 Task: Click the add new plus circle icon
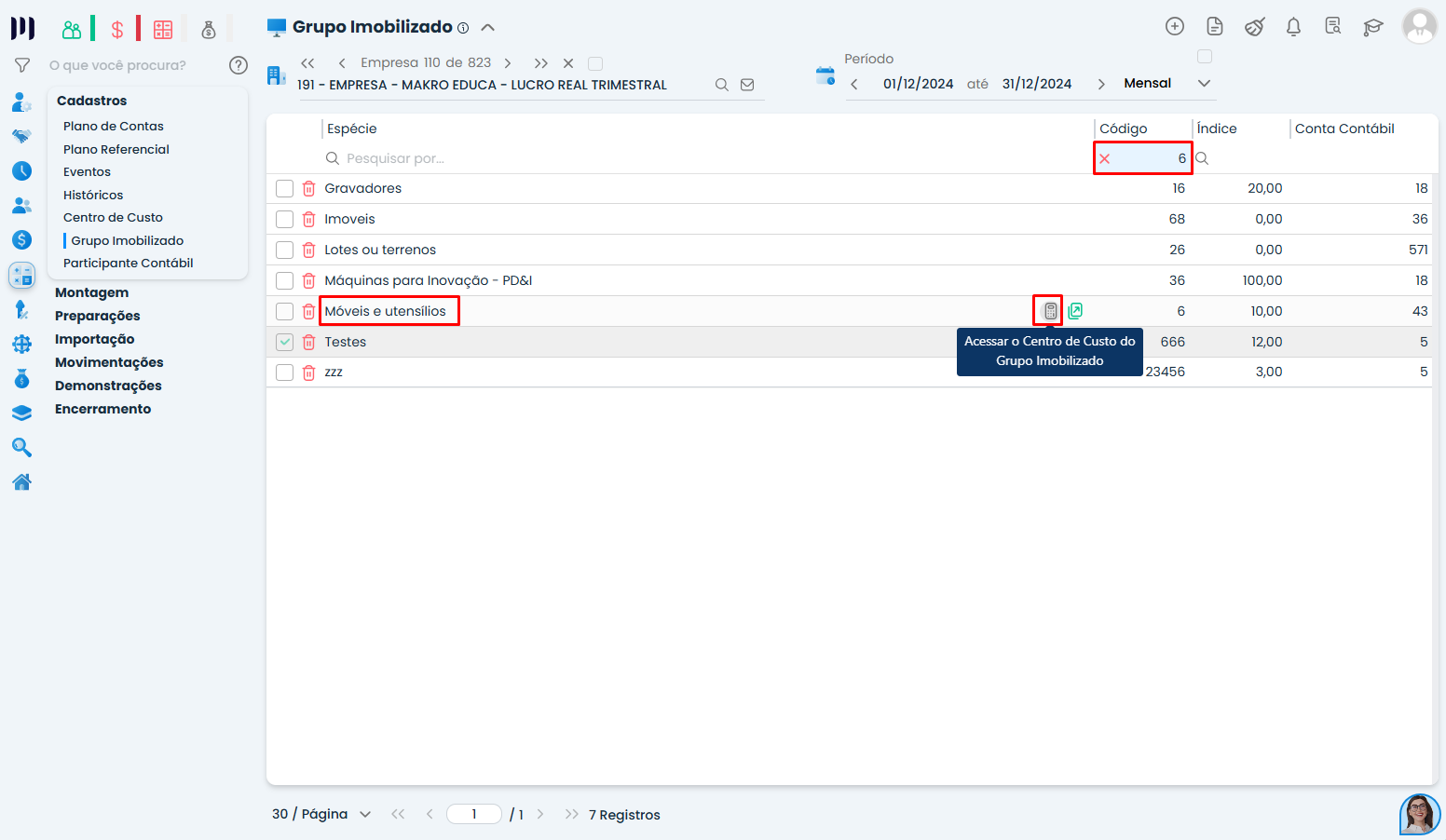click(1175, 27)
